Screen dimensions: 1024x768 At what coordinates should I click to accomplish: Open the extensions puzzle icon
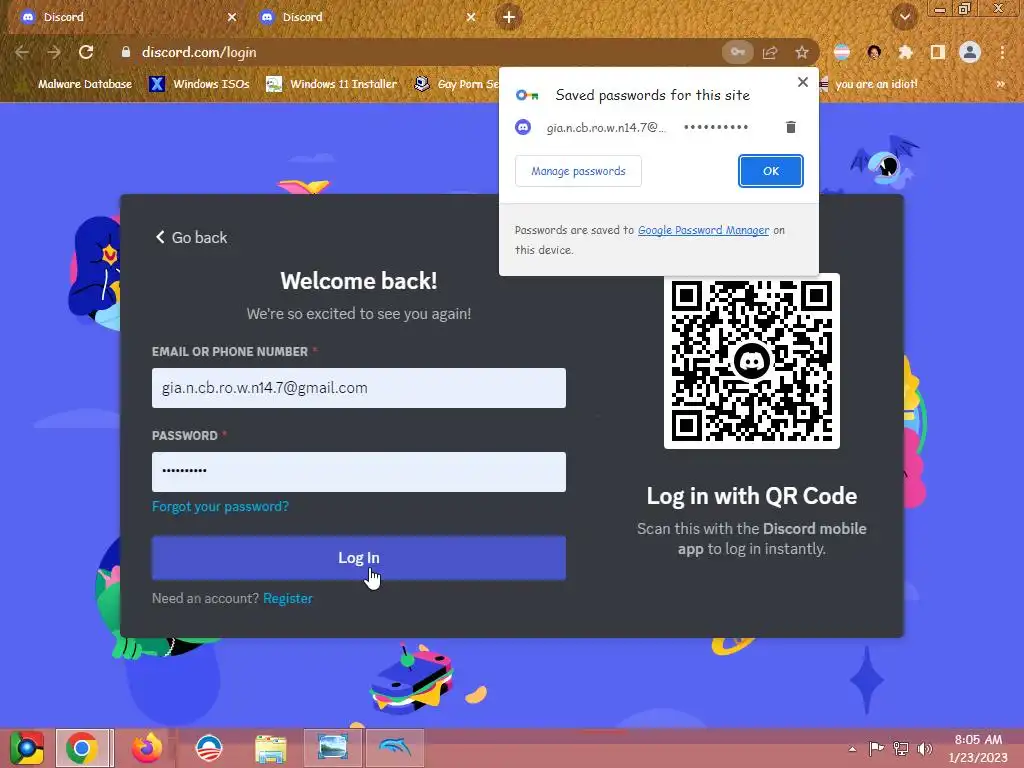(906, 52)
